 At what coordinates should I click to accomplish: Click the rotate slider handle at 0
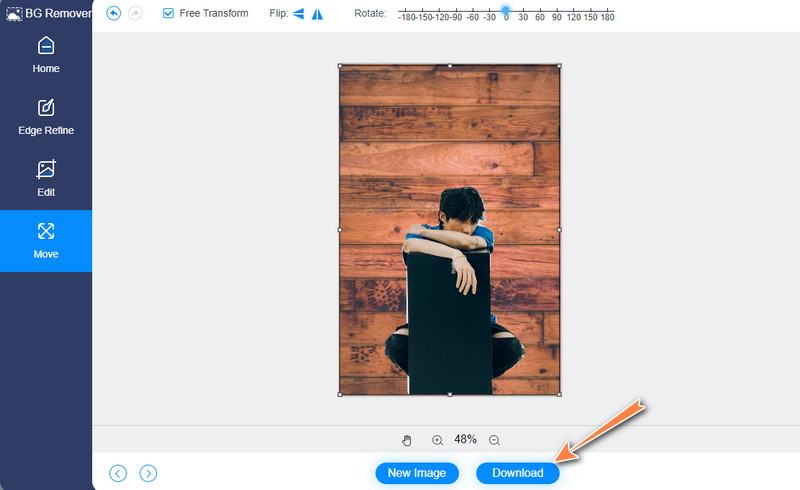(x=506, y=9)
